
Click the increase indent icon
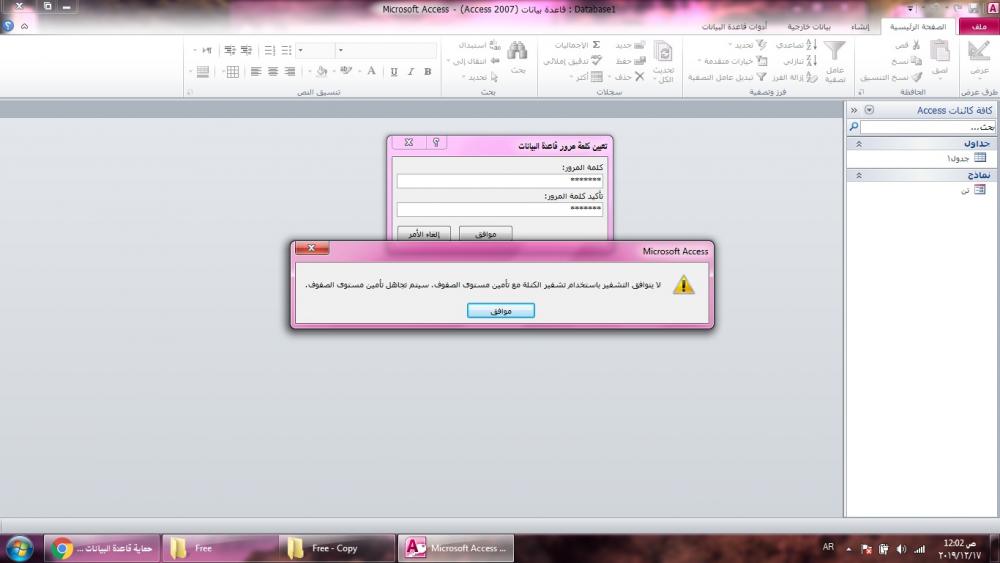tap(230, 50)
